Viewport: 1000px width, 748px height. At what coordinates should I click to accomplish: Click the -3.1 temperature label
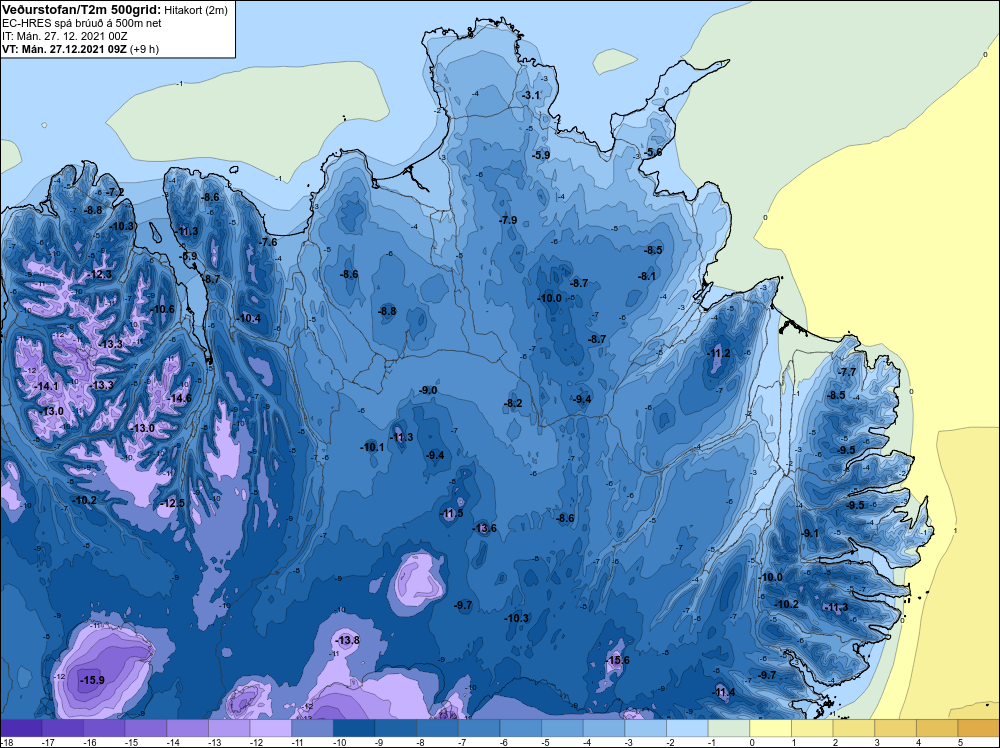(531, 95)
